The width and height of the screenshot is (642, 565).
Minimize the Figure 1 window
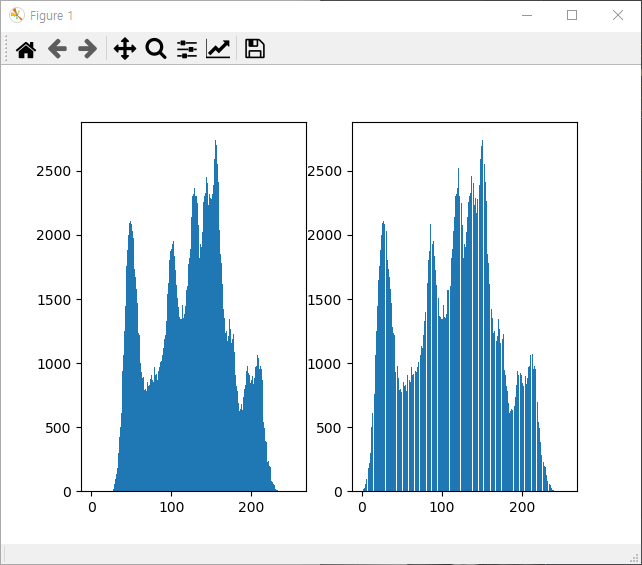(x=527, y=15)
